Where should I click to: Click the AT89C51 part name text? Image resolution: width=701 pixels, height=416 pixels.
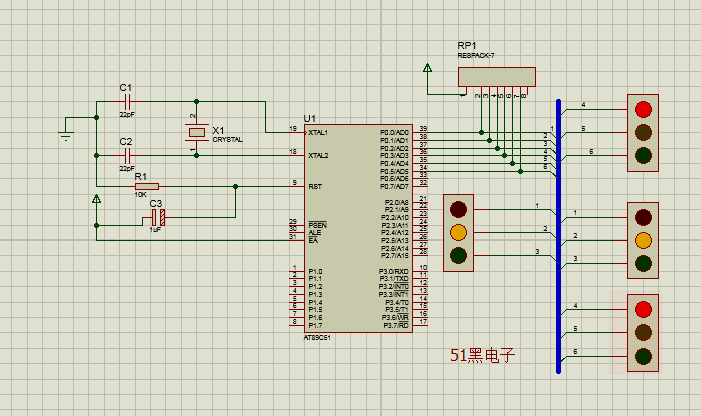point(317,338)
